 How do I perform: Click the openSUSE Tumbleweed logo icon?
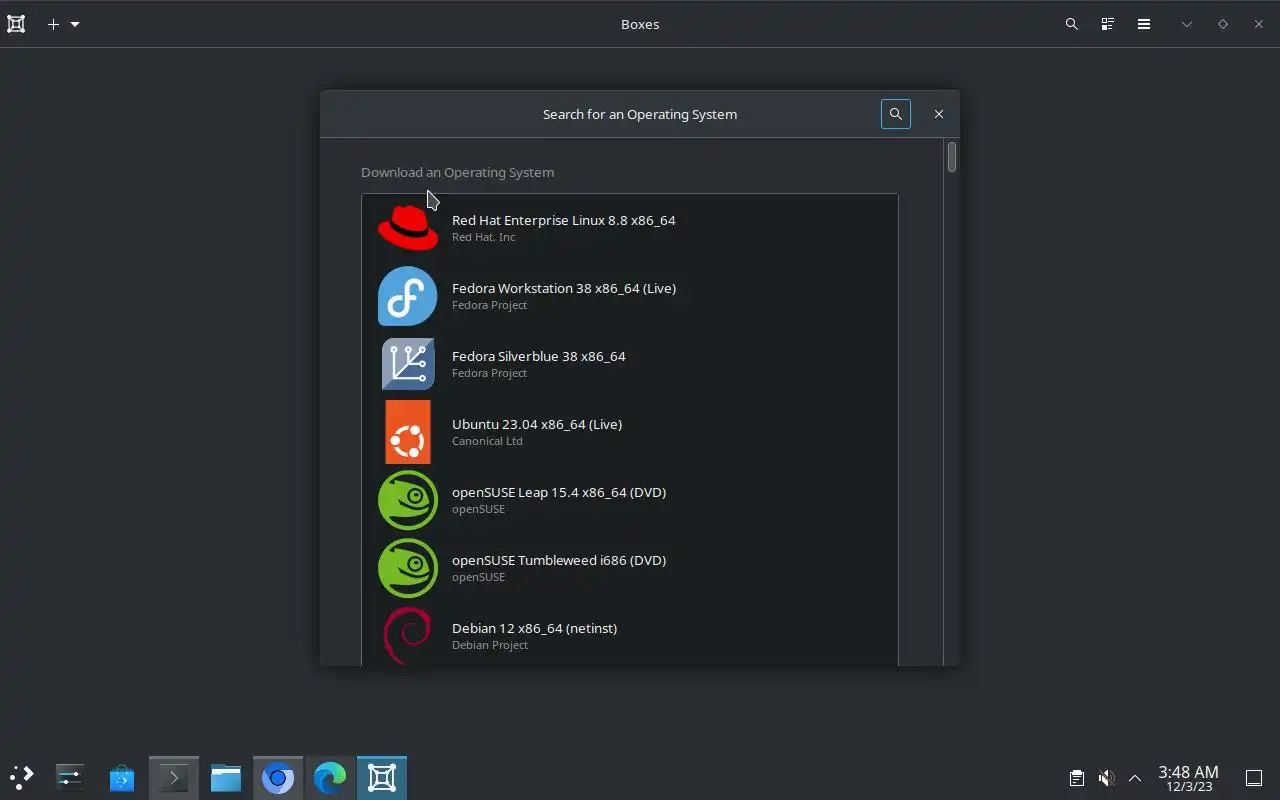click(408, 568)
